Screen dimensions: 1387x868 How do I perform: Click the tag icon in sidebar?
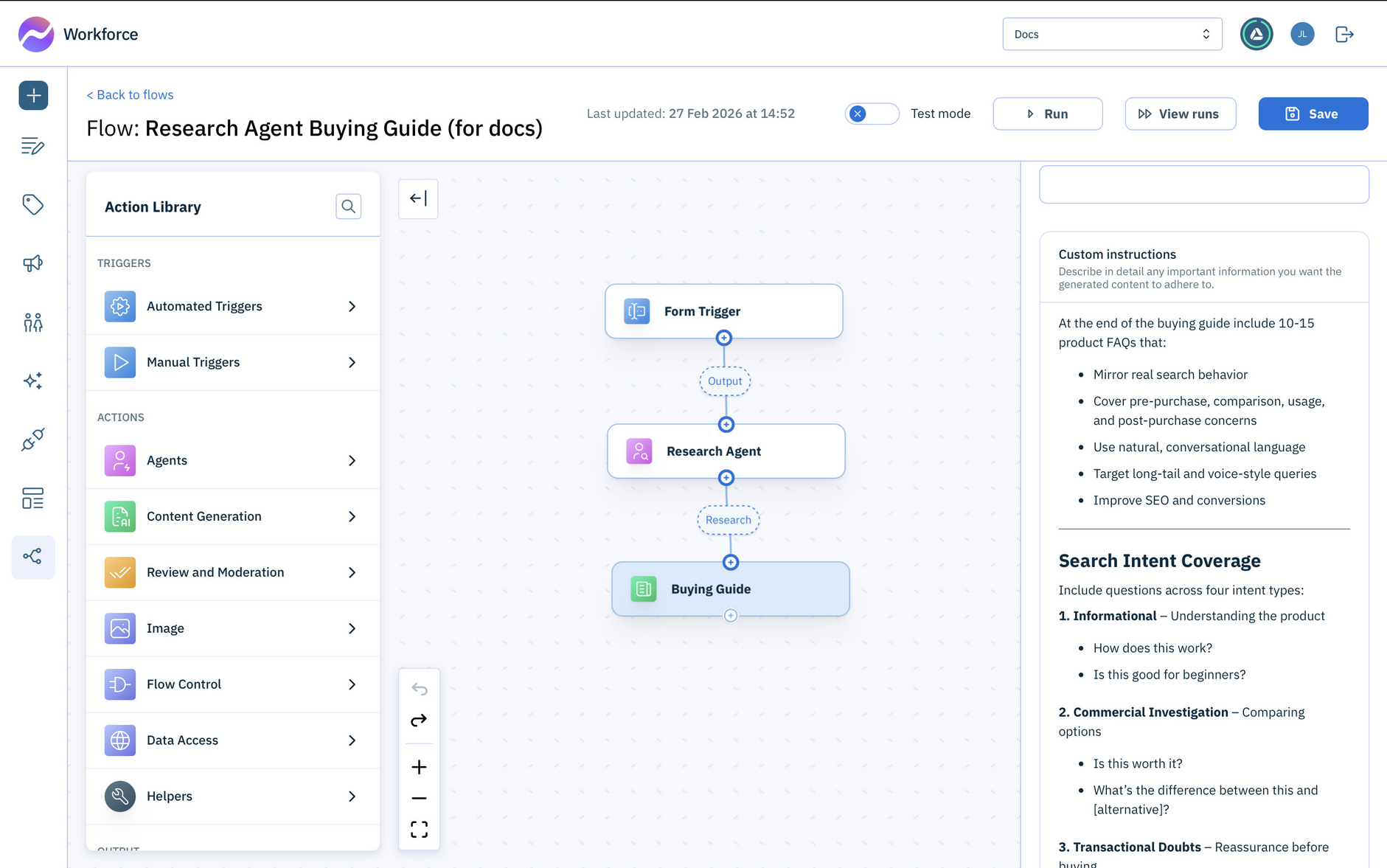33,204
